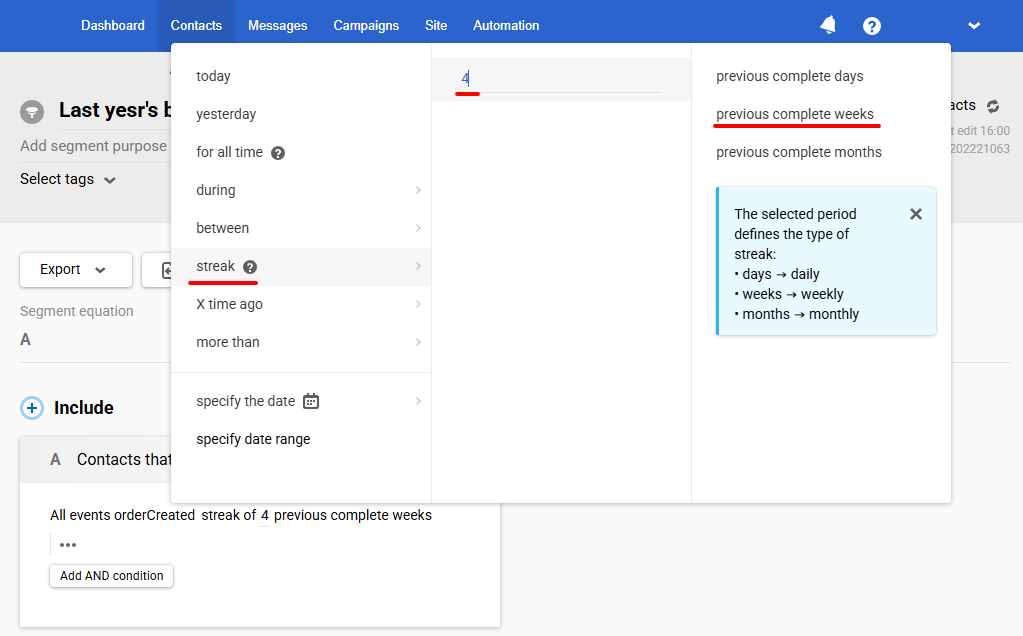Screen dimensions: 1023x636
Task: Click the streak count input field
Action: click(x=558, y=80)
